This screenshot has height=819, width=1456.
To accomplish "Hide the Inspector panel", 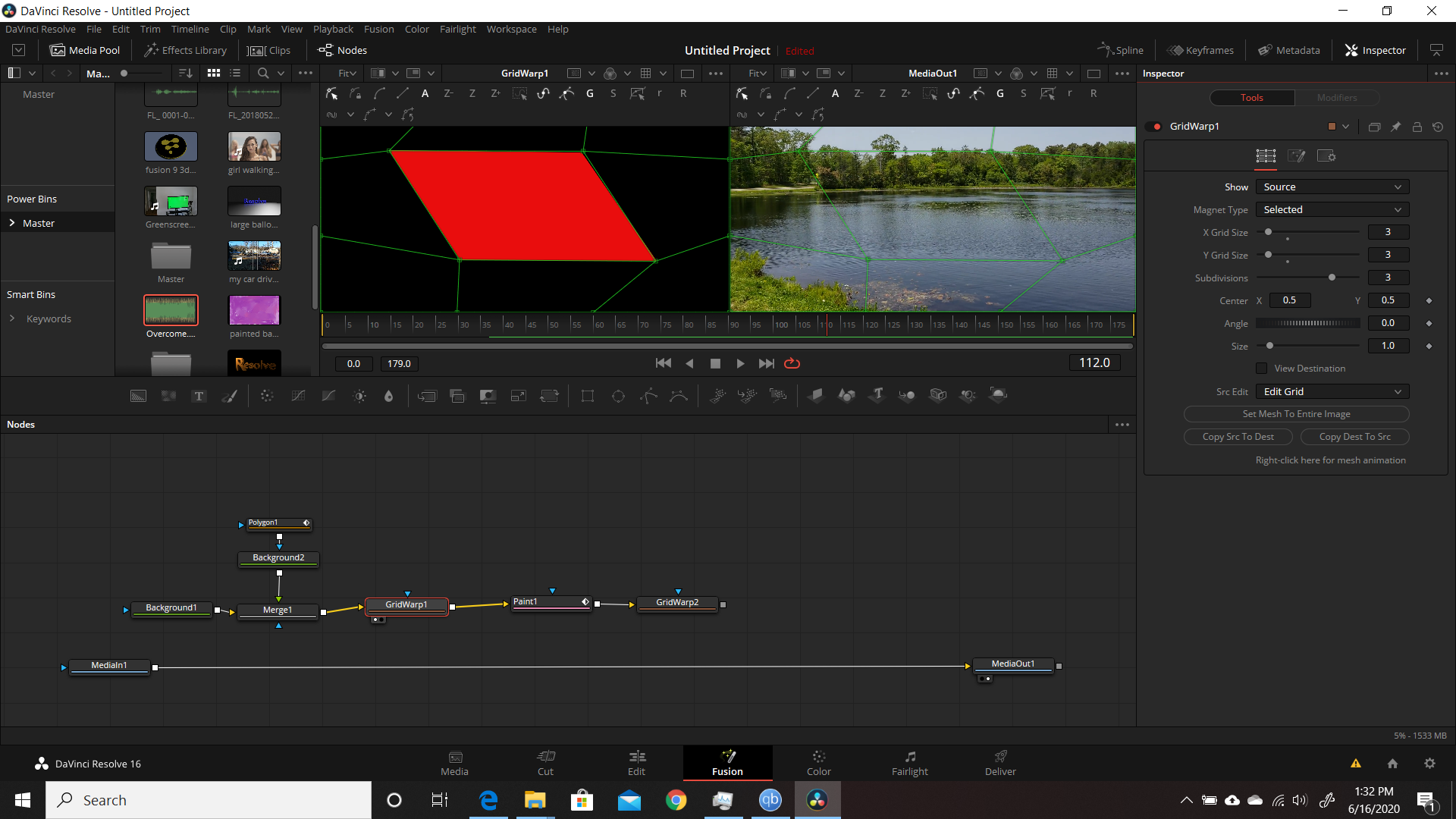I will tap(1376, 50).
